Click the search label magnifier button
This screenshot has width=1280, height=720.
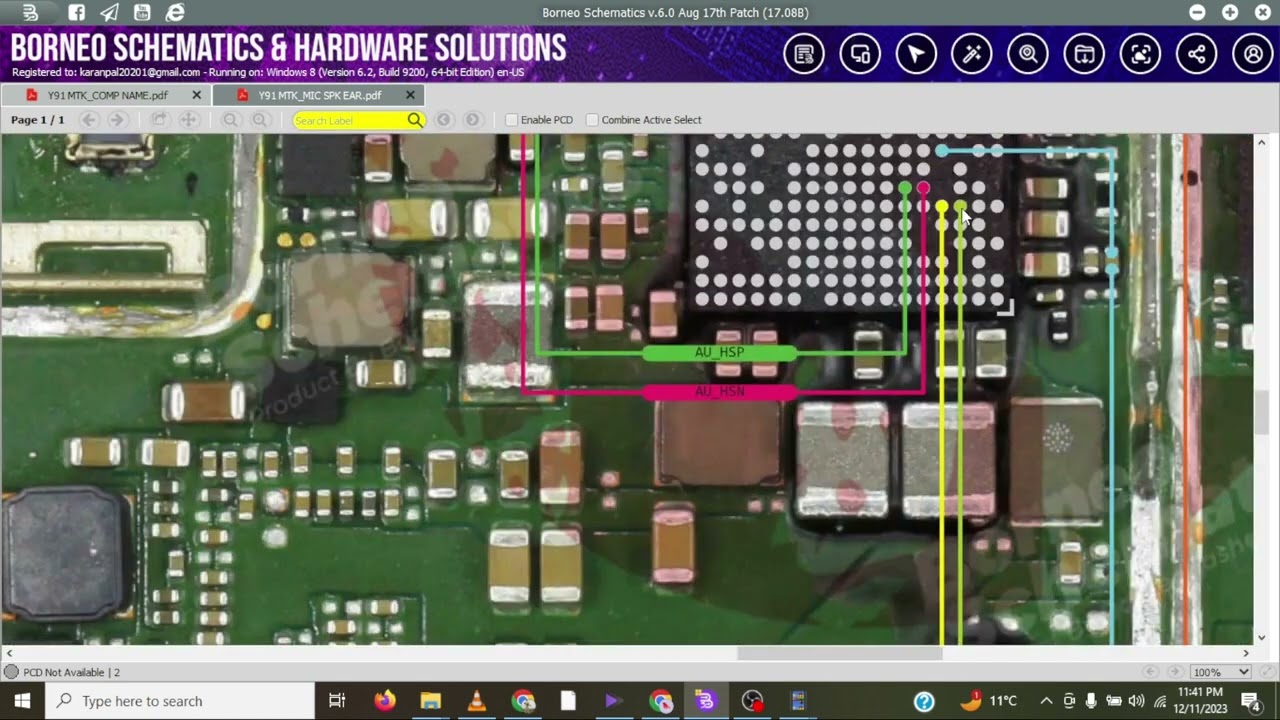coord(415,120)
